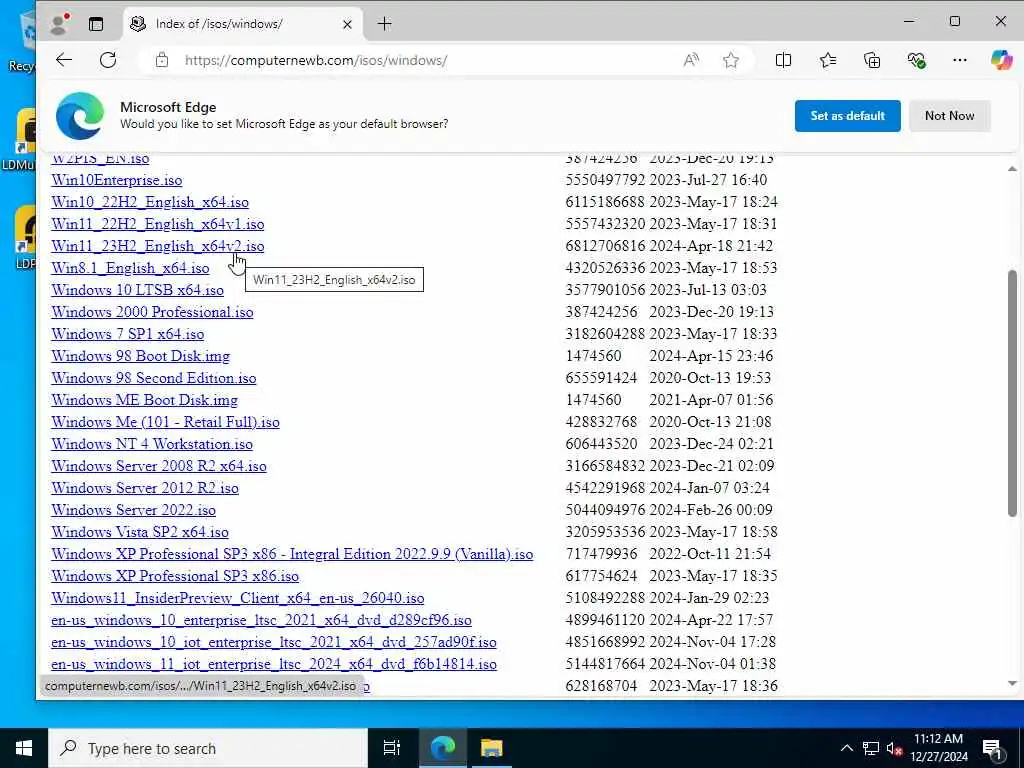Add this page to favorites star
The width and height of the screenshot is (1024, 768).
[x=731, y=60]
